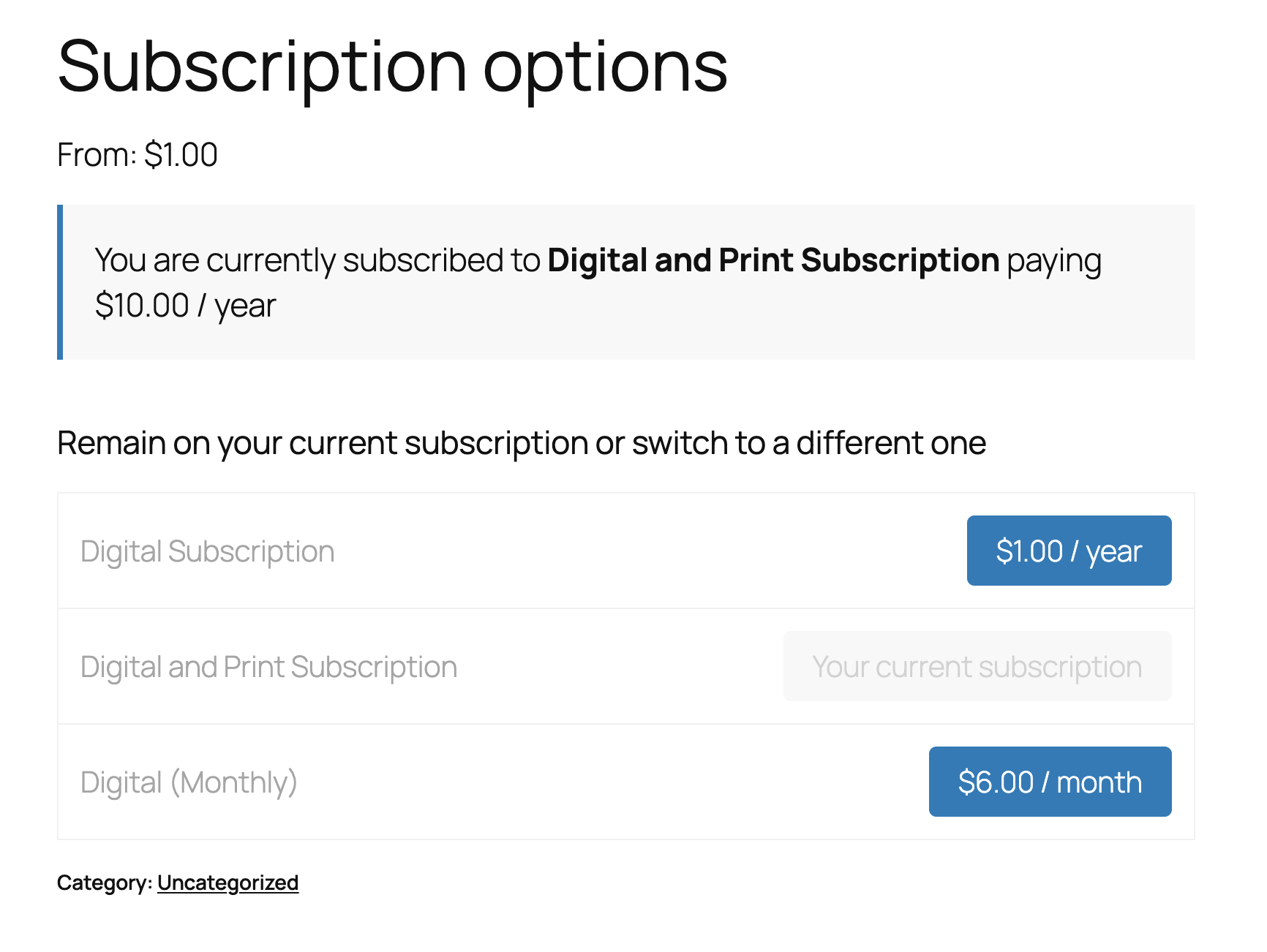
Task: Click the $1.00 / year subscription button
Action: click(x=1068, y=551)
